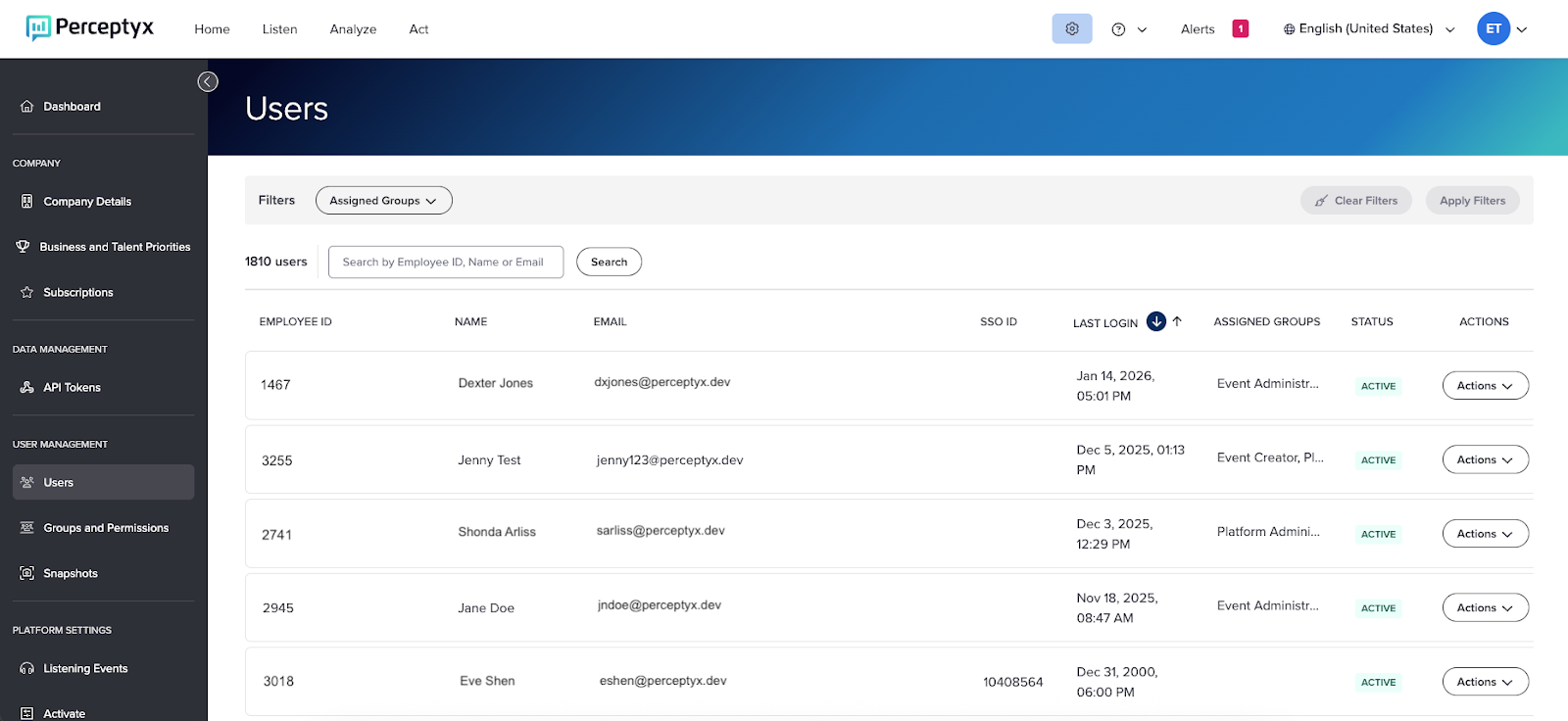Viewport: 1568px width, 721px height.
Task: Open the Alerts link
Action: [1198, 29]
